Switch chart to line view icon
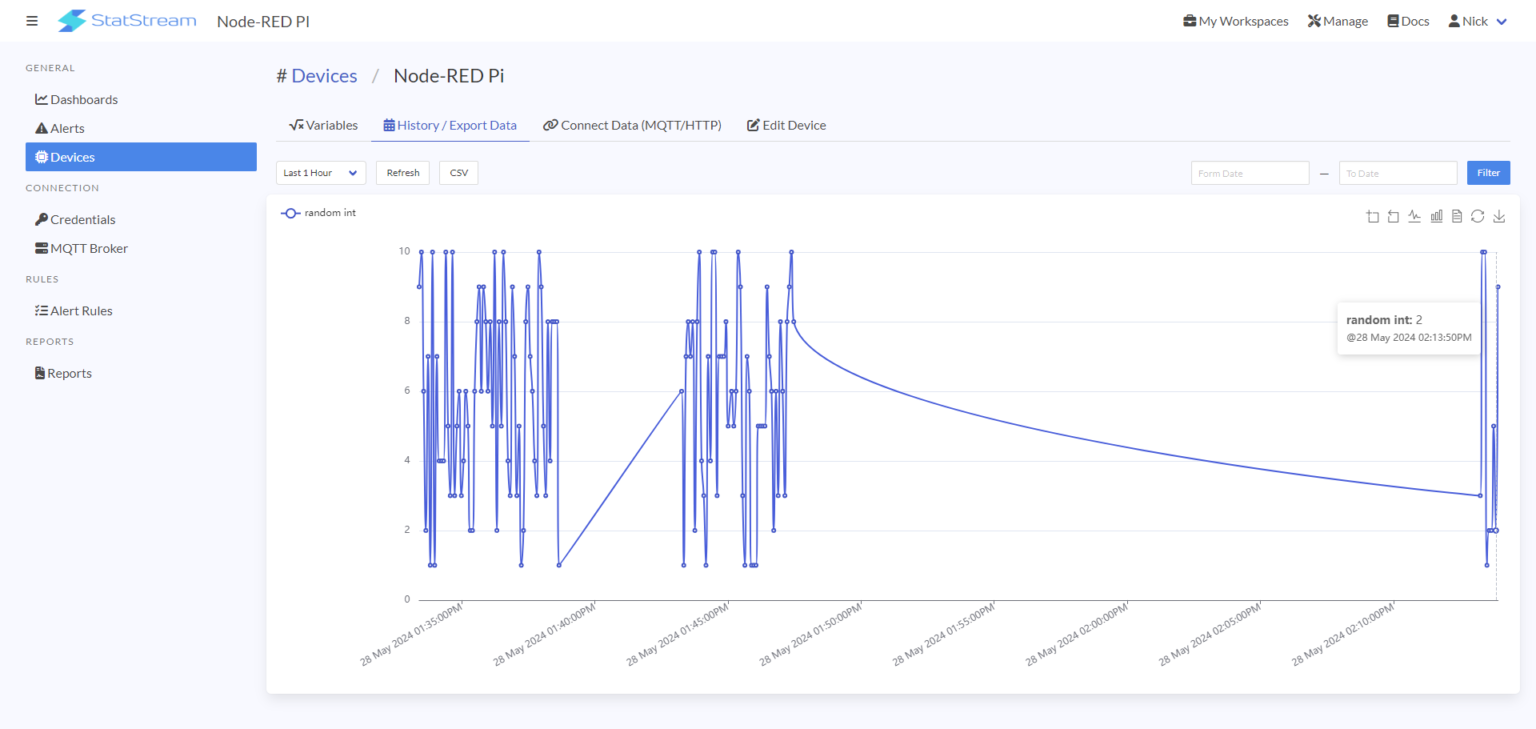This screenshot has height=729, width=1536. (1414, 216)
